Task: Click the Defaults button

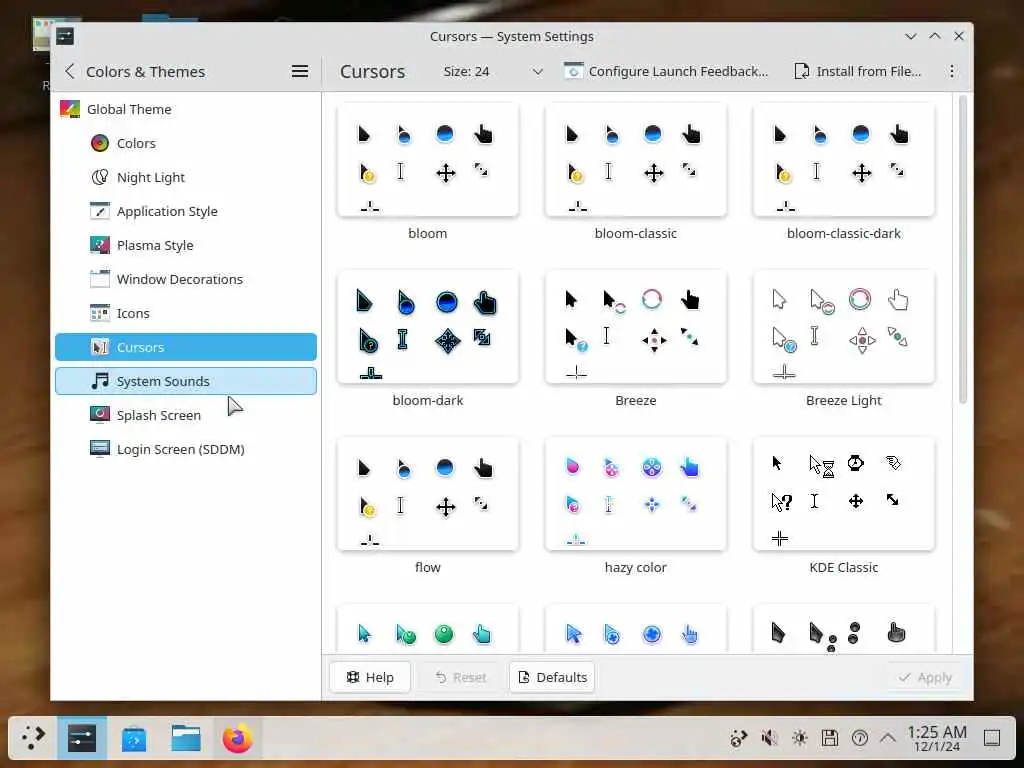Action: (x=552, y=677)
